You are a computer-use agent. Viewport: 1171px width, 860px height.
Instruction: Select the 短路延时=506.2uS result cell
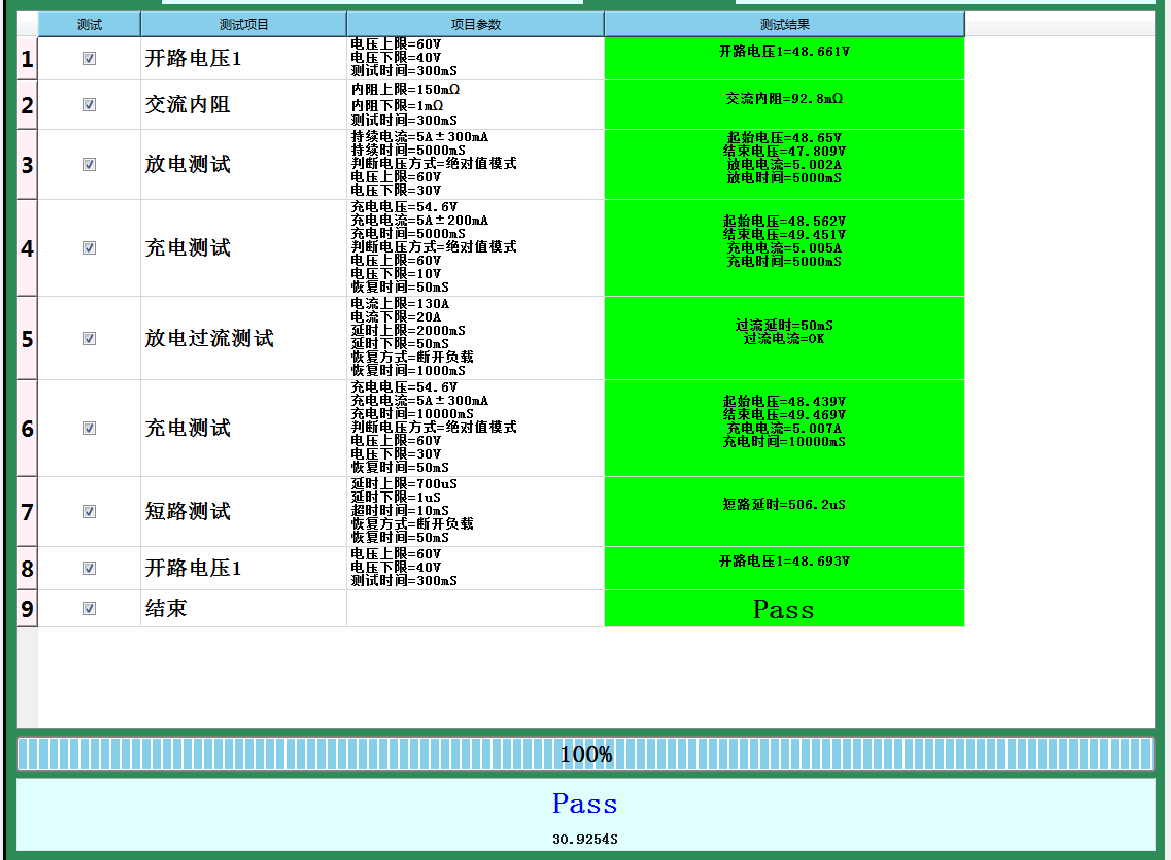pos(784,505)
